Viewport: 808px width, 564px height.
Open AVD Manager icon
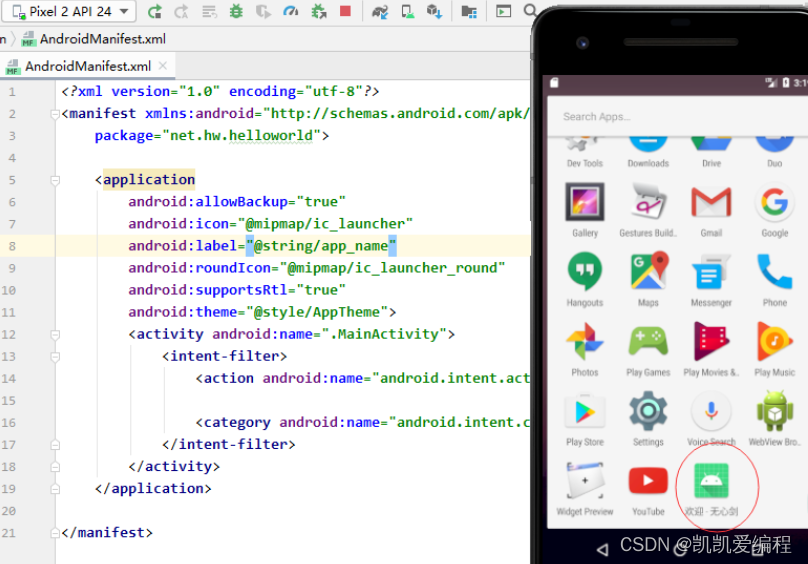tap(407, 11)
